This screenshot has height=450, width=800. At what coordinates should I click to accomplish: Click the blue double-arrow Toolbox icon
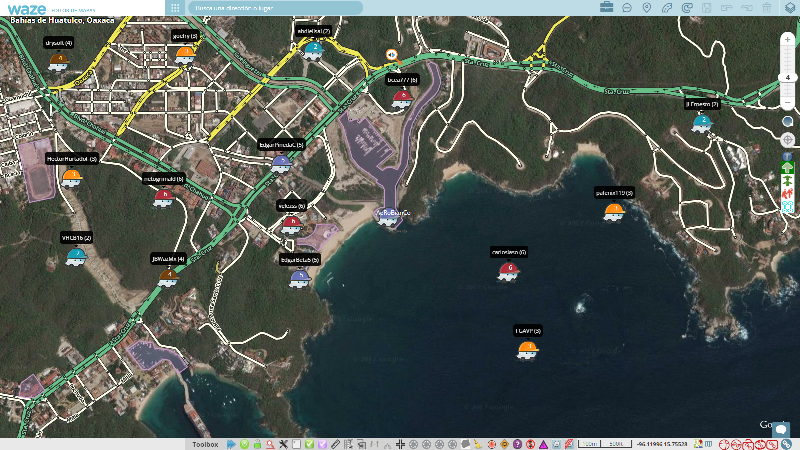click(x=231, y=444)
